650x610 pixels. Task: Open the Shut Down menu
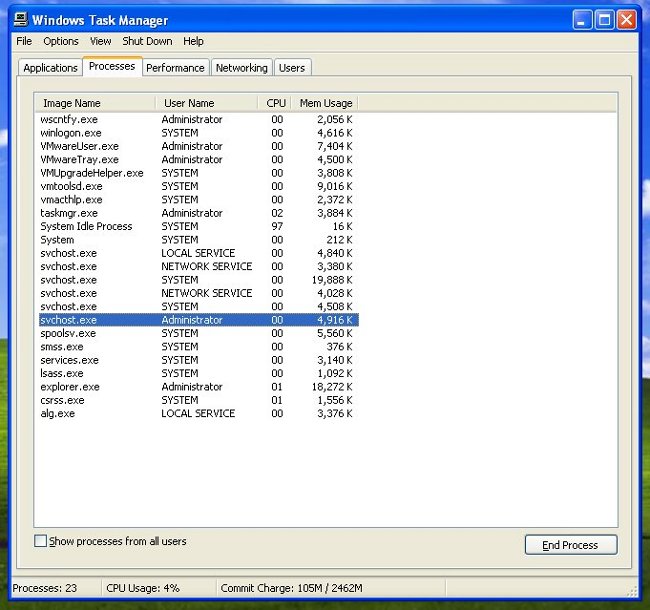tap(147, 41)
